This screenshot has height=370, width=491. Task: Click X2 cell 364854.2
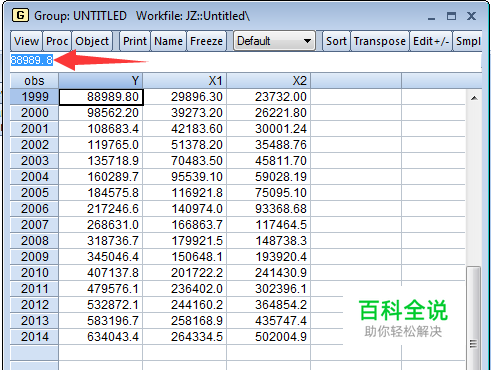(x=269, y=305)
